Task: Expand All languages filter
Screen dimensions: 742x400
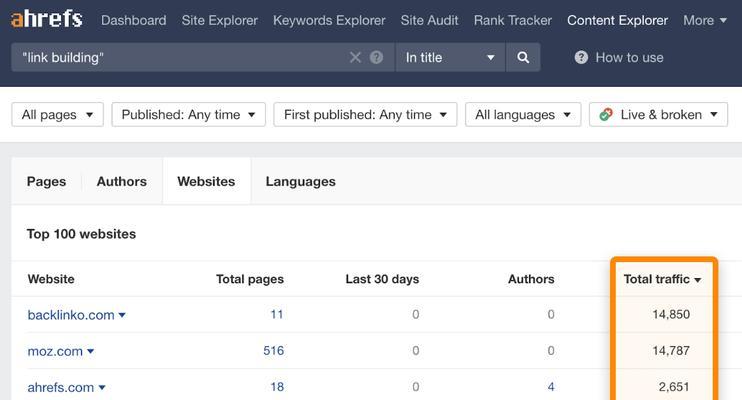Action: pos(523,115)
